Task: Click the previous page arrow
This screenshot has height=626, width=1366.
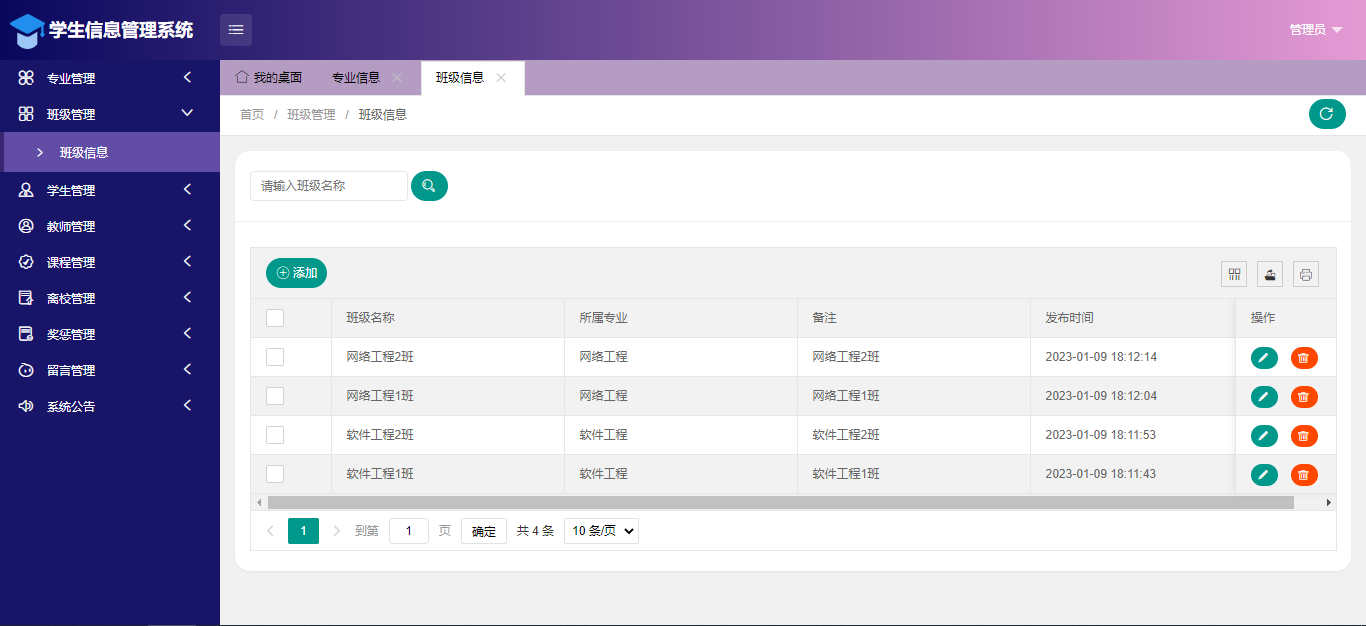Action: pyautogui.click(x=270, y=531)
